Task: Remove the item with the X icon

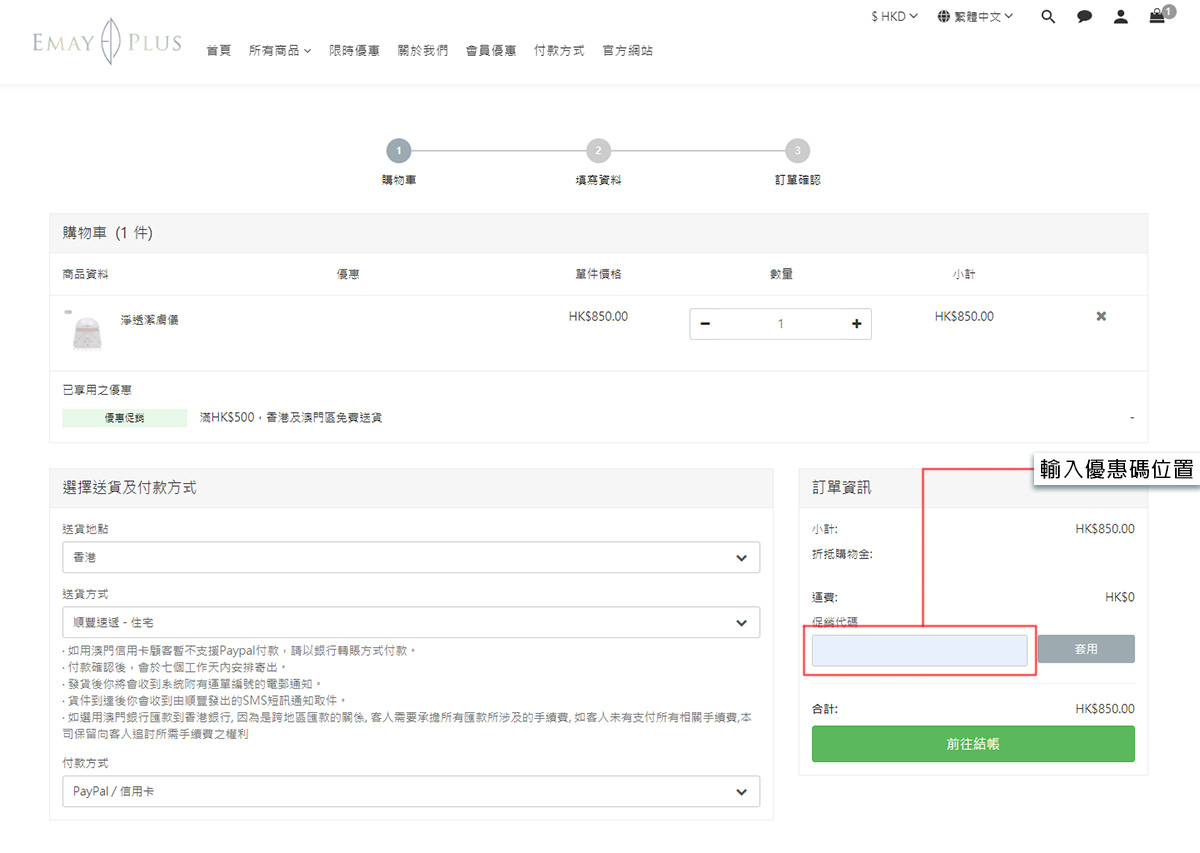Action: tap(1101, 316)
